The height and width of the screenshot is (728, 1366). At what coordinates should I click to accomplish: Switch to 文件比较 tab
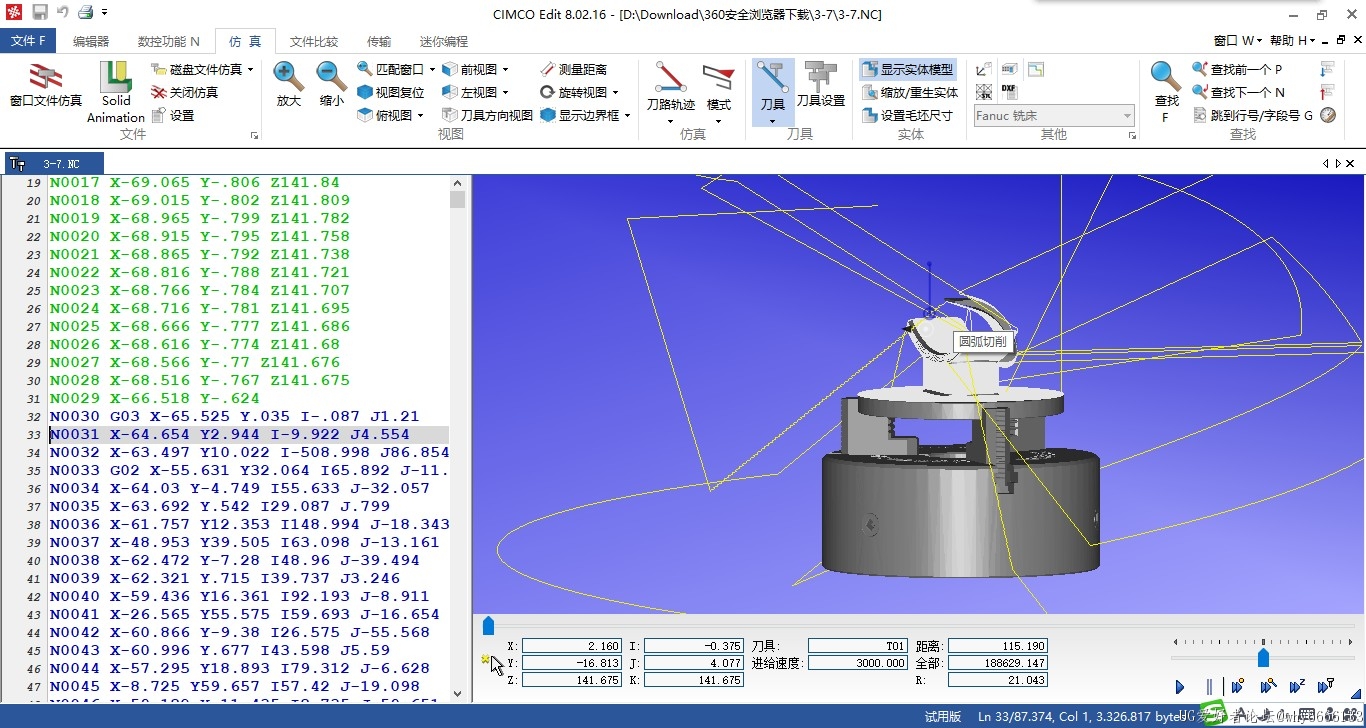pyautogui.click(x=314, y=41)
